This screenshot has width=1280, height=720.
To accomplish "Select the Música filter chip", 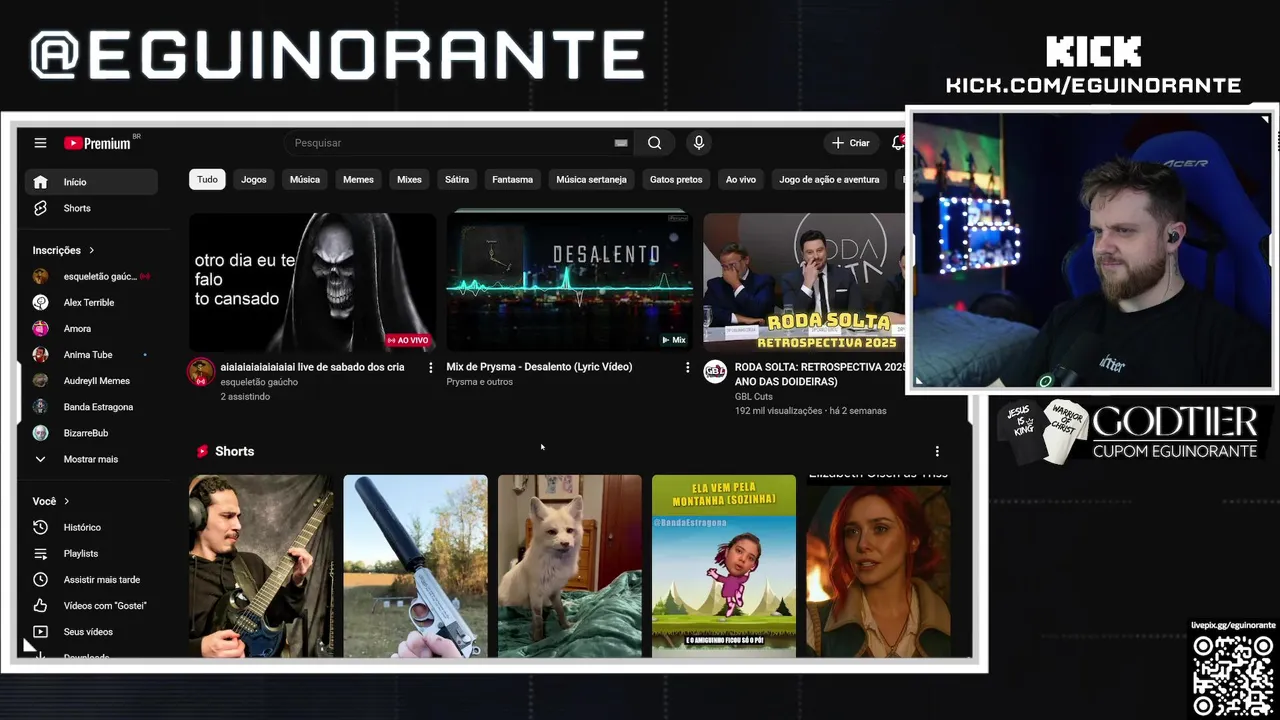I will (305, 180).
